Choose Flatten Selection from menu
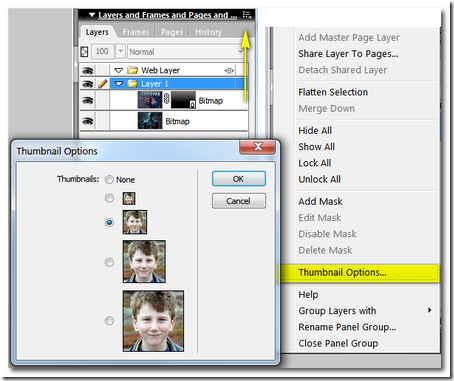 click(333, 92)
